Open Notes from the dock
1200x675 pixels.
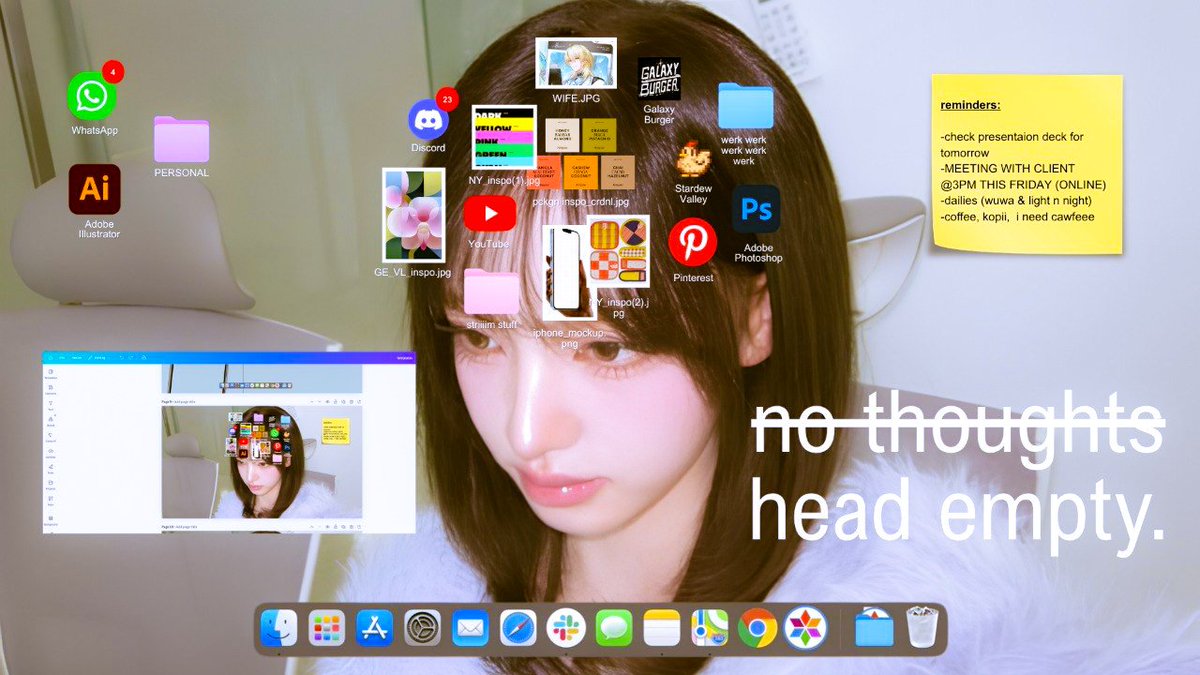(x=662, y=628)
